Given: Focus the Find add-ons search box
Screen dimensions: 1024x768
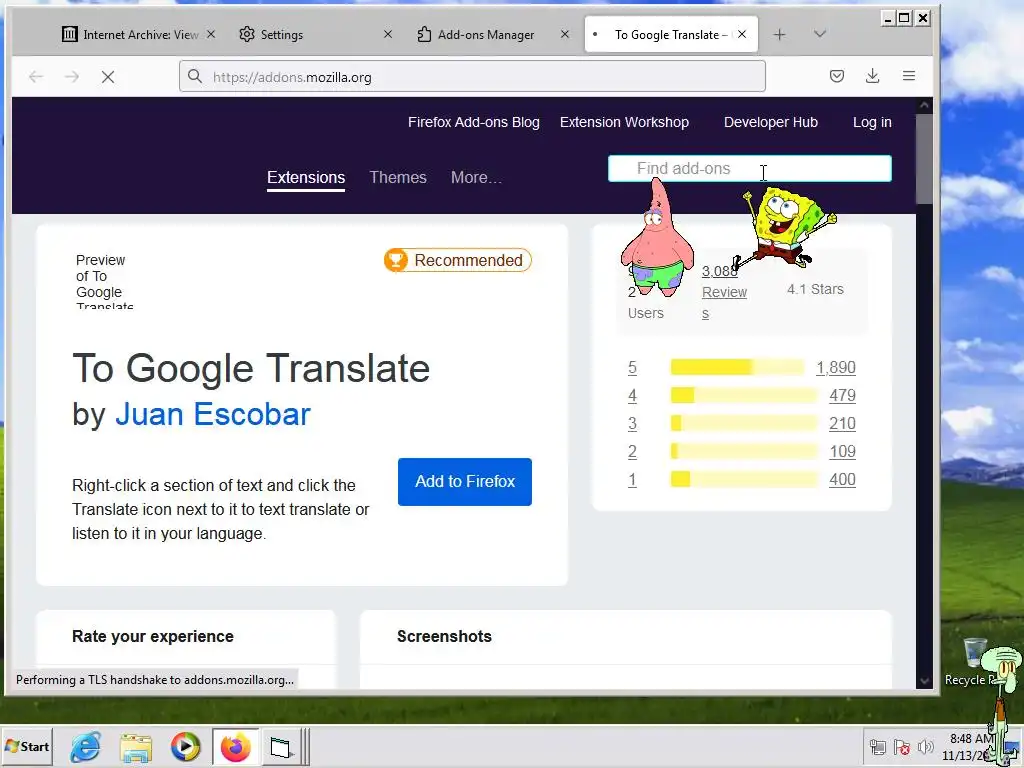Looking at the screenshot, I should point(750,168).
